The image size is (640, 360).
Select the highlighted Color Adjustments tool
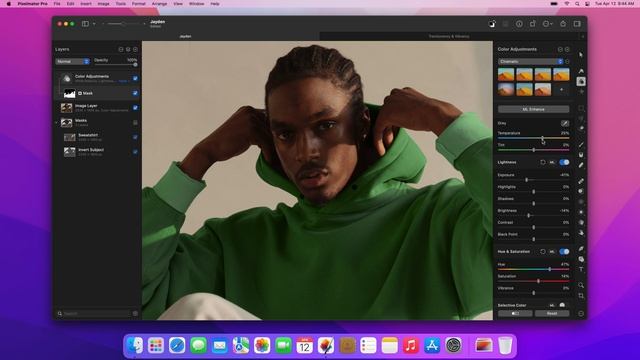(x=581, y=82)
